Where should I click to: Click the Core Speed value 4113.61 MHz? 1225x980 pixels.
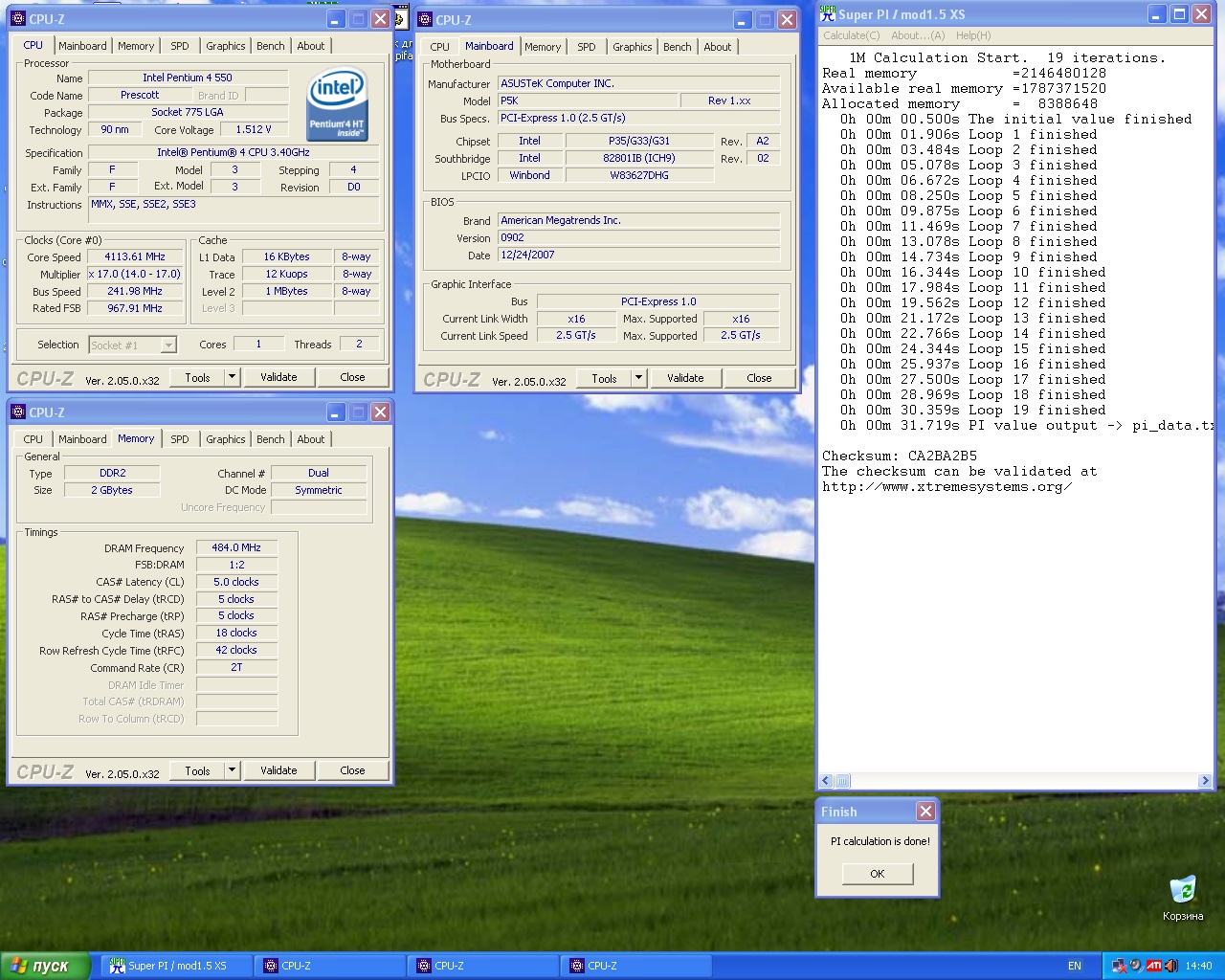[x=135, y=256]
